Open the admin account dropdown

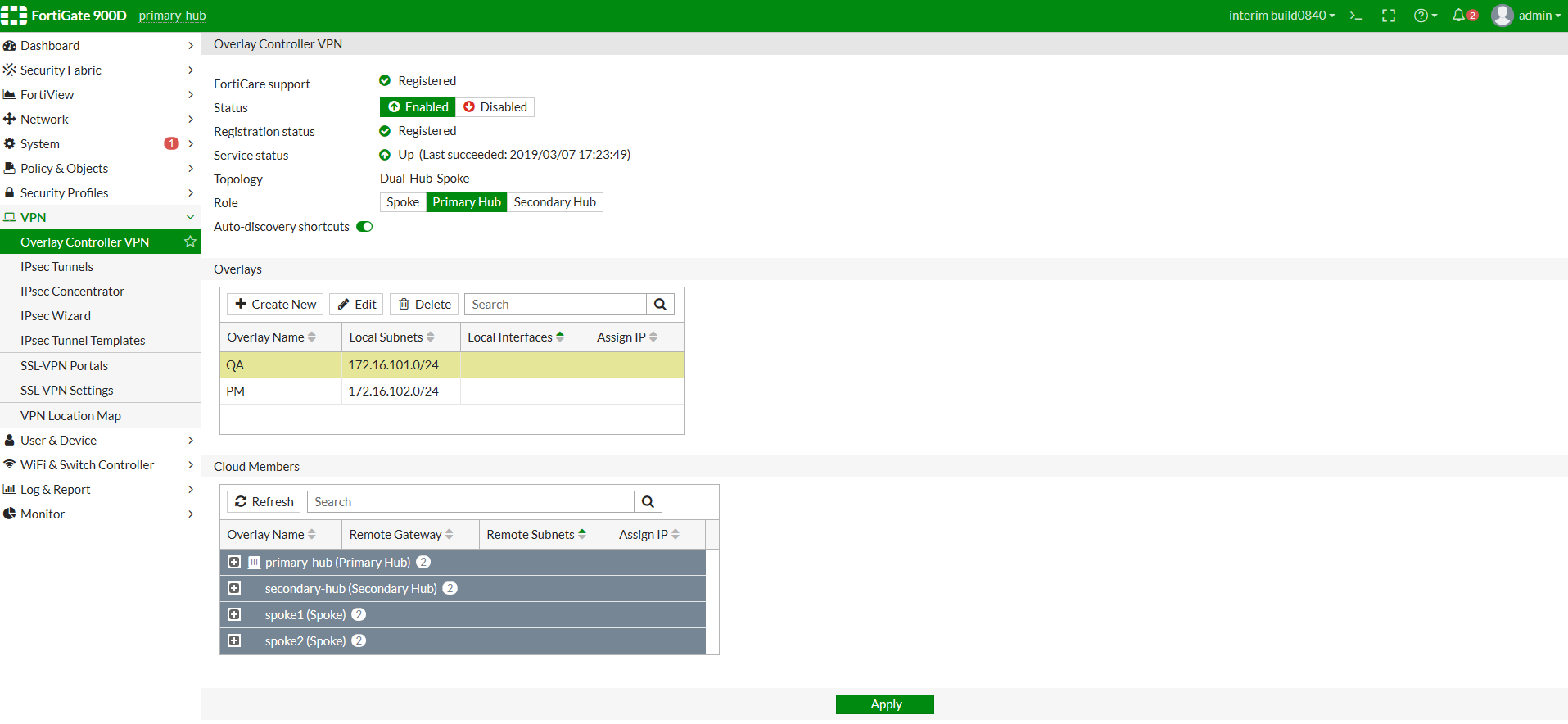point(1539,16)
